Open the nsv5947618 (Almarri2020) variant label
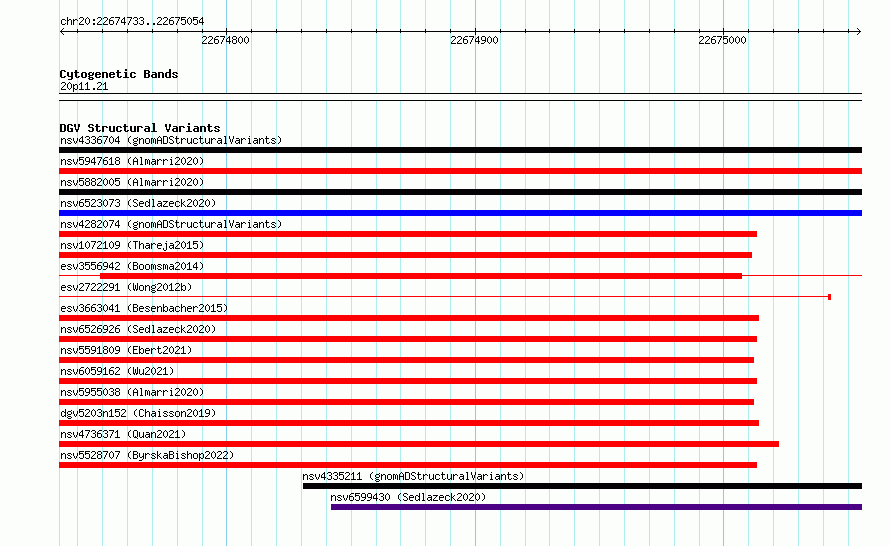The height and width of the screenshot is (546, 890). (x=132, y=161)
